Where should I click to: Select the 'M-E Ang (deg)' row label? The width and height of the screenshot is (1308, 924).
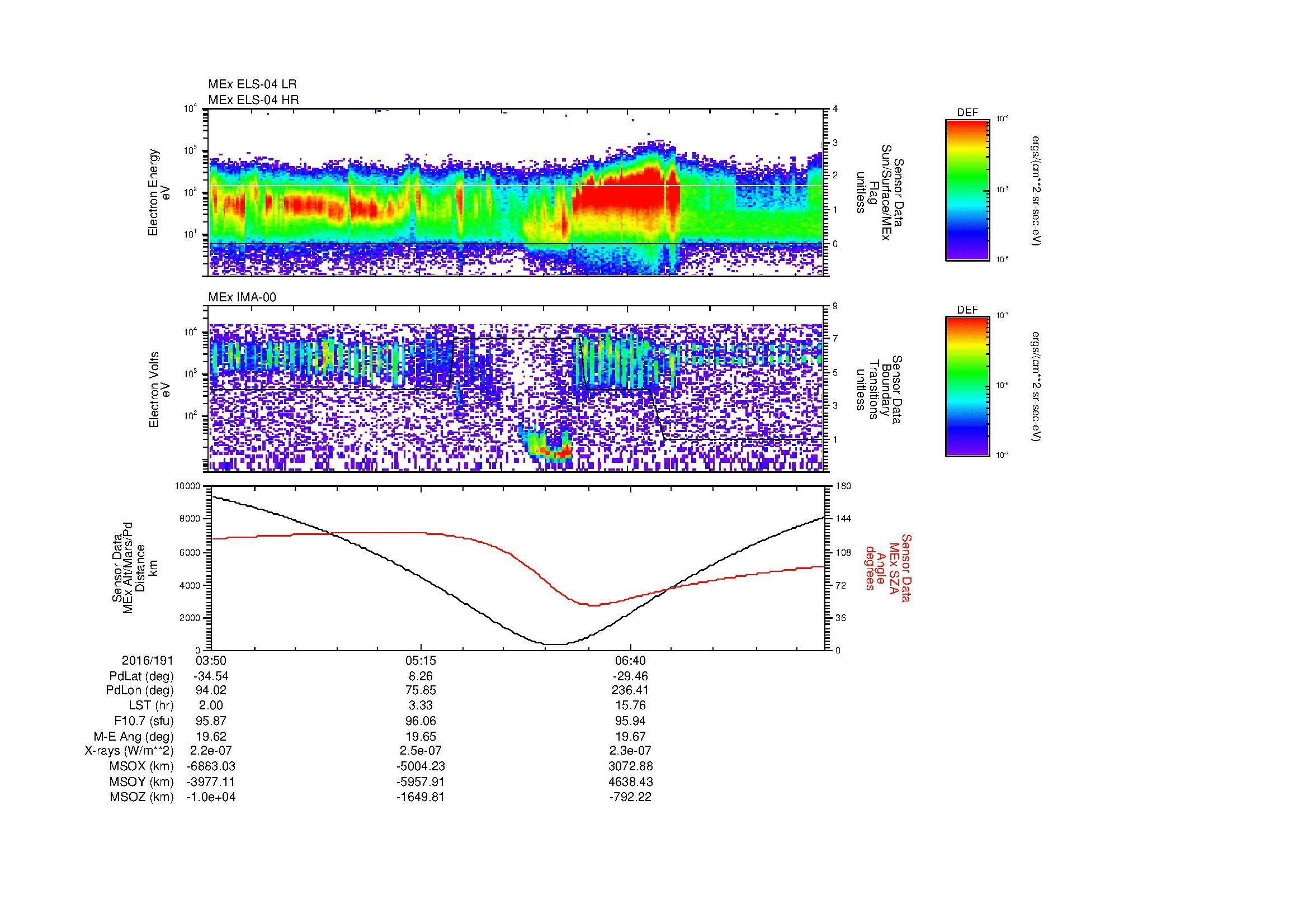(133, 737)
